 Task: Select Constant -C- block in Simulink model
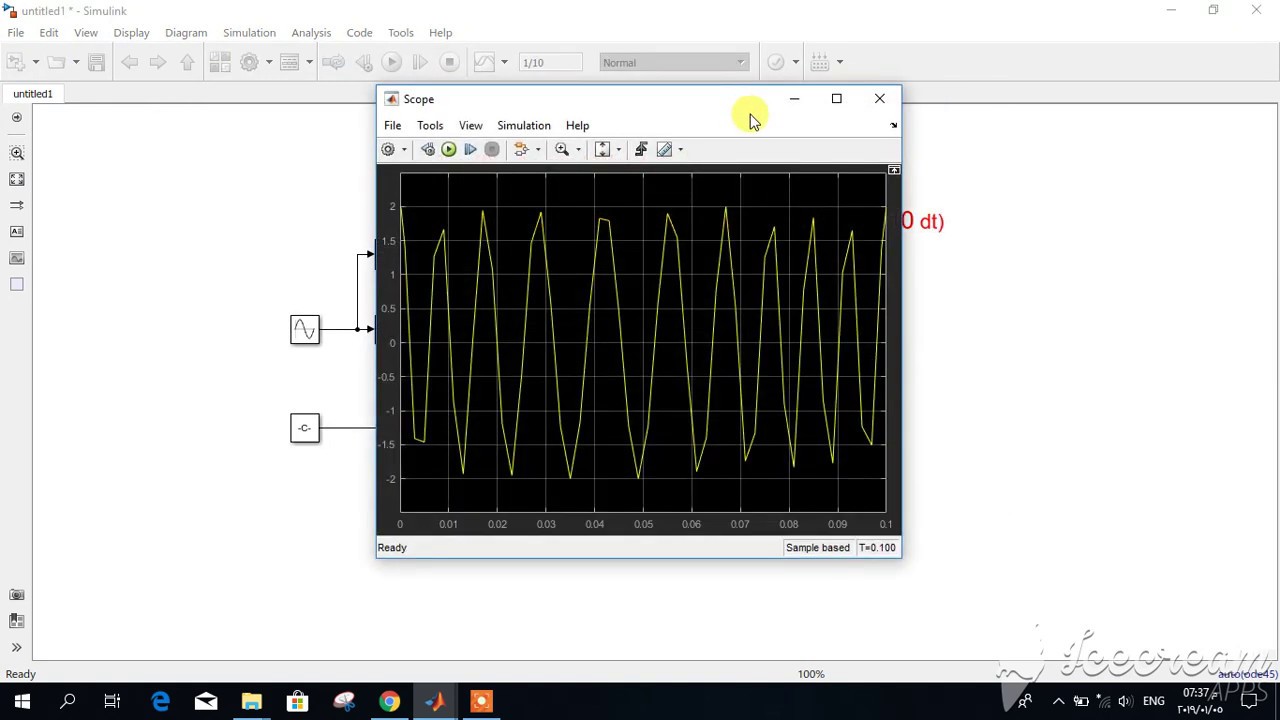tap(305, 428)
